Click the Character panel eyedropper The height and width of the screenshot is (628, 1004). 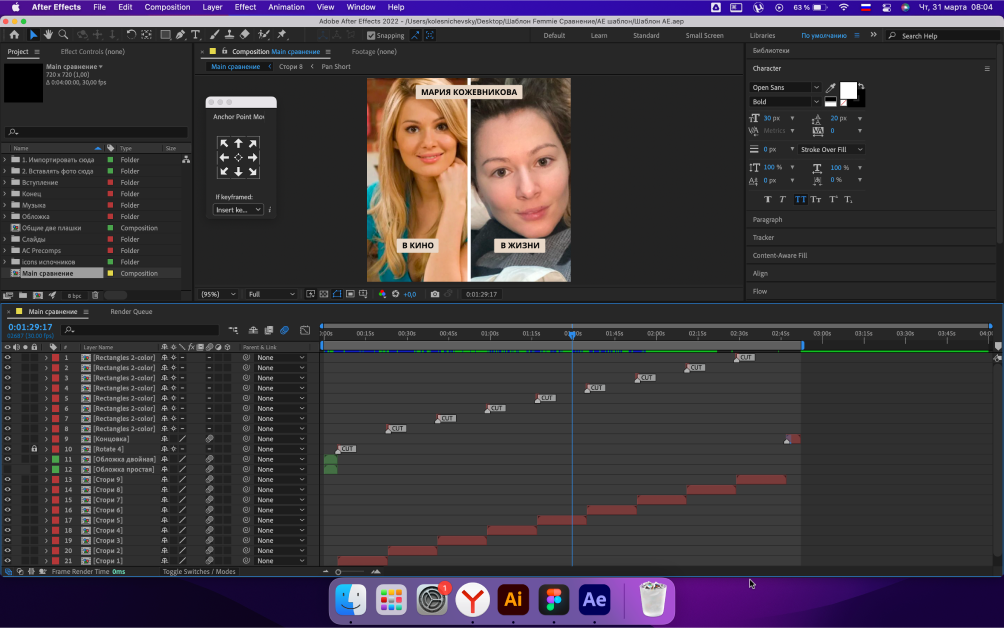coord(830,88)
